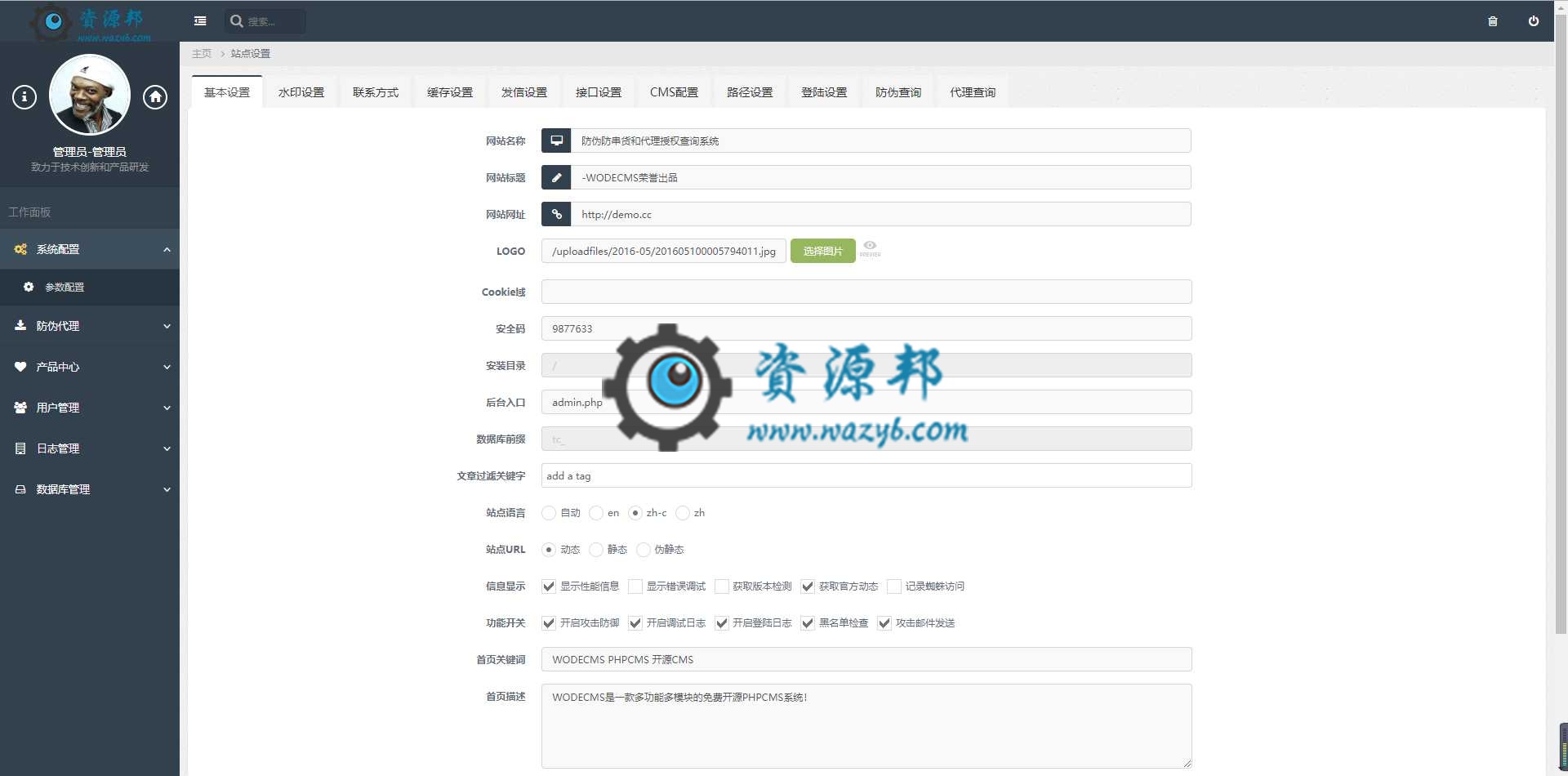Switch to the 登陆设置 tab
1568x776 pixels.
coord(824,92)
